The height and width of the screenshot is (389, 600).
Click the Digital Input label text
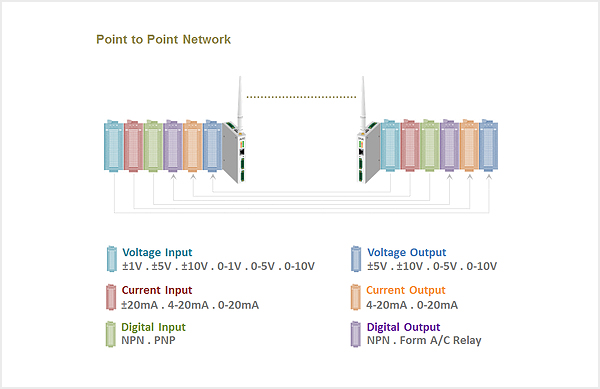pos(153,327)
